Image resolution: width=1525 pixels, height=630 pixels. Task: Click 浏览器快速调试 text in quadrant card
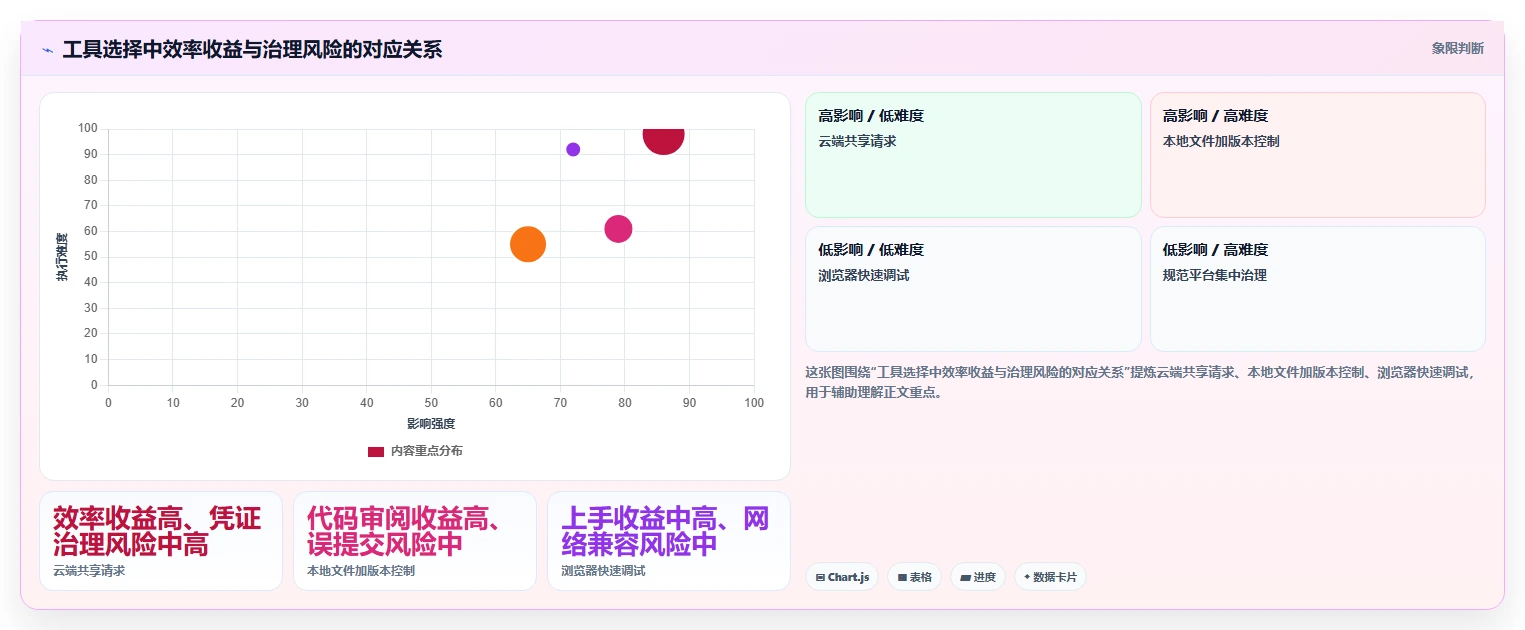(863, 275)
